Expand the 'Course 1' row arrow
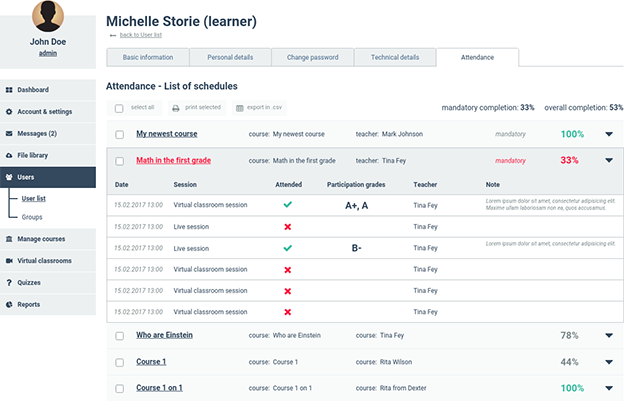Viewport: 624px width, 401px height. (x=608, y=362)
